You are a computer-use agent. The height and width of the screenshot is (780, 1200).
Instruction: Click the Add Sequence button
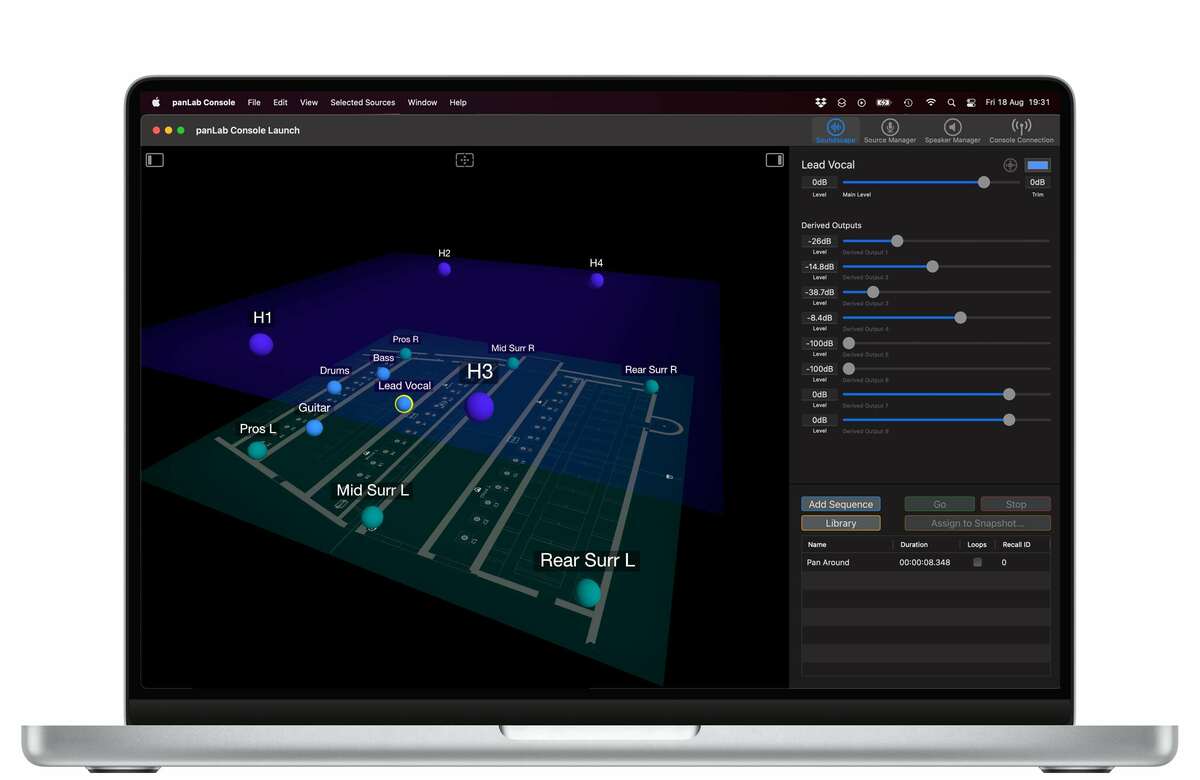pos(840,504)
